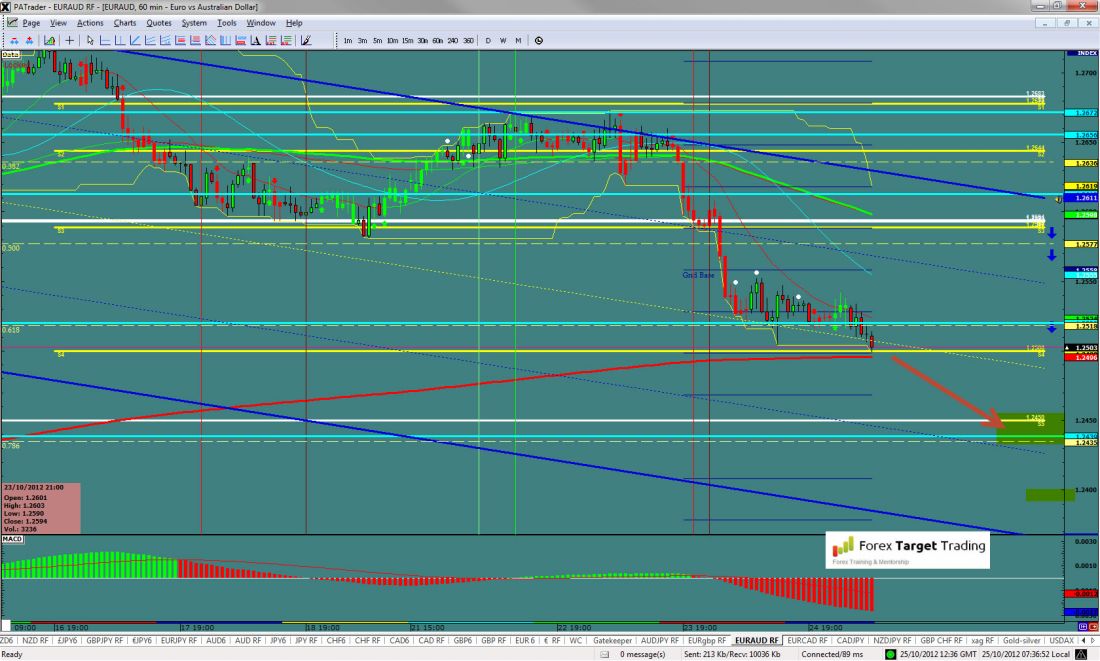The width and height of the screenshot is (1100, 661).
Task: Select the crosshair cursor tool
Action: [x=69, y=40]
